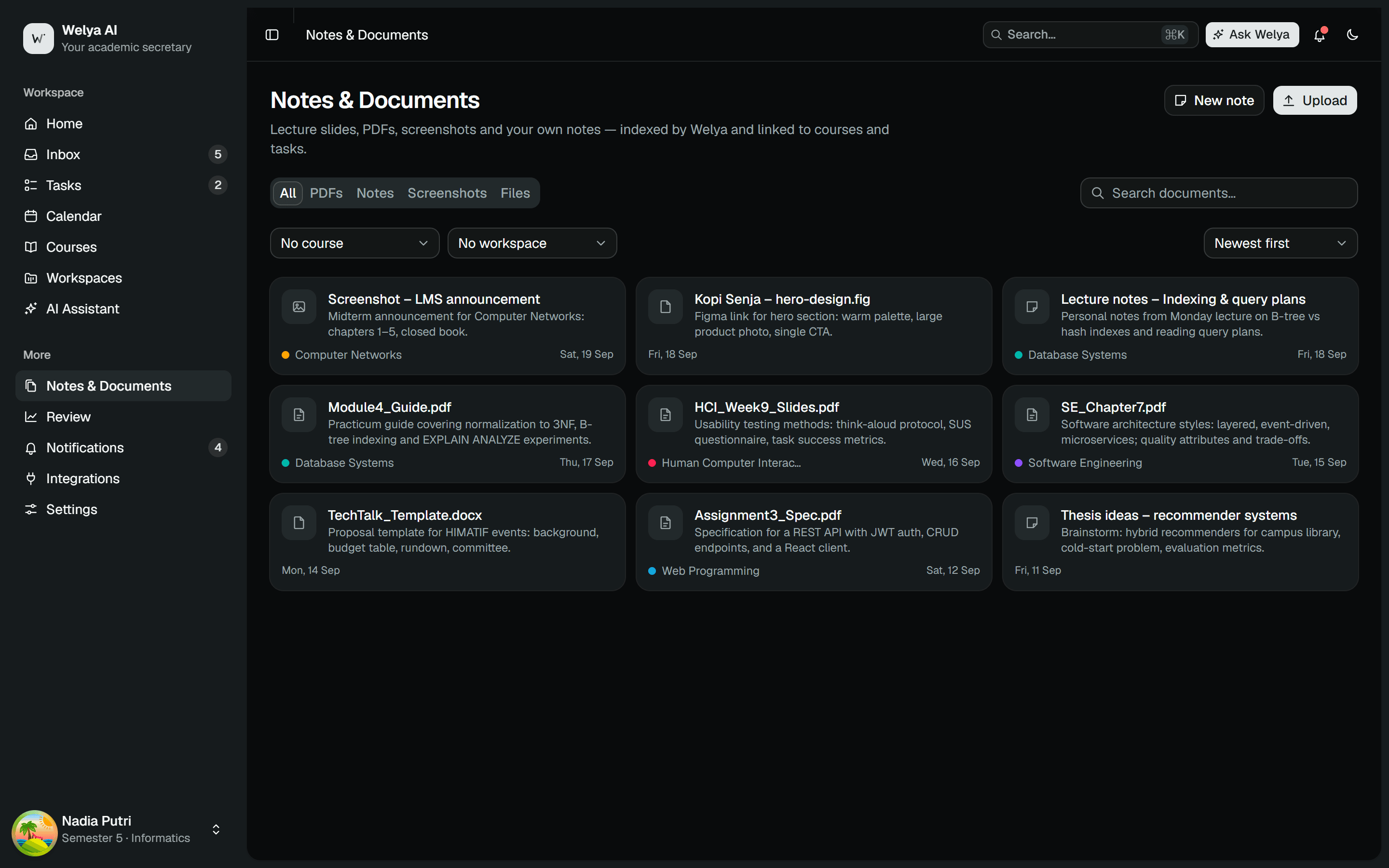This screenshot has width=1389, height=868.
Task: Open SE_Chapter7.pdf document
Action: (x=1180, y=434)
